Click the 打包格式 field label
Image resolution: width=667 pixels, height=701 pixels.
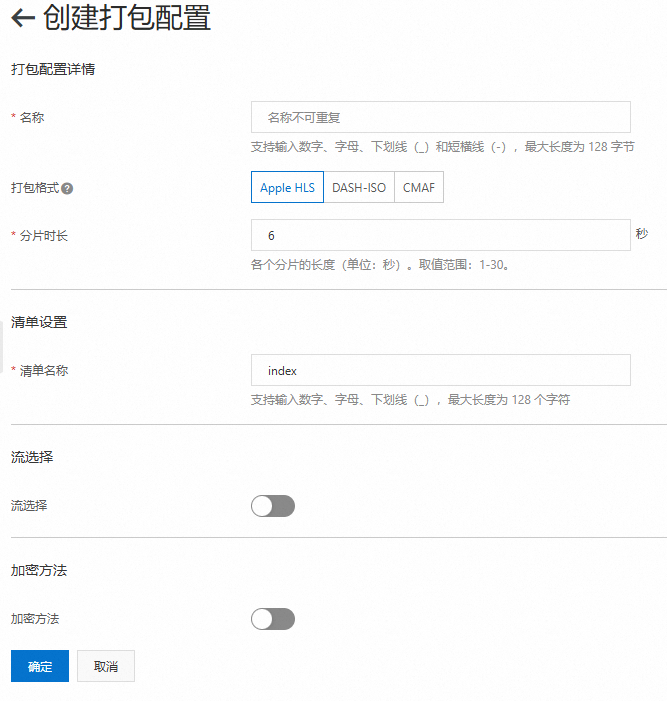(35, 188)
